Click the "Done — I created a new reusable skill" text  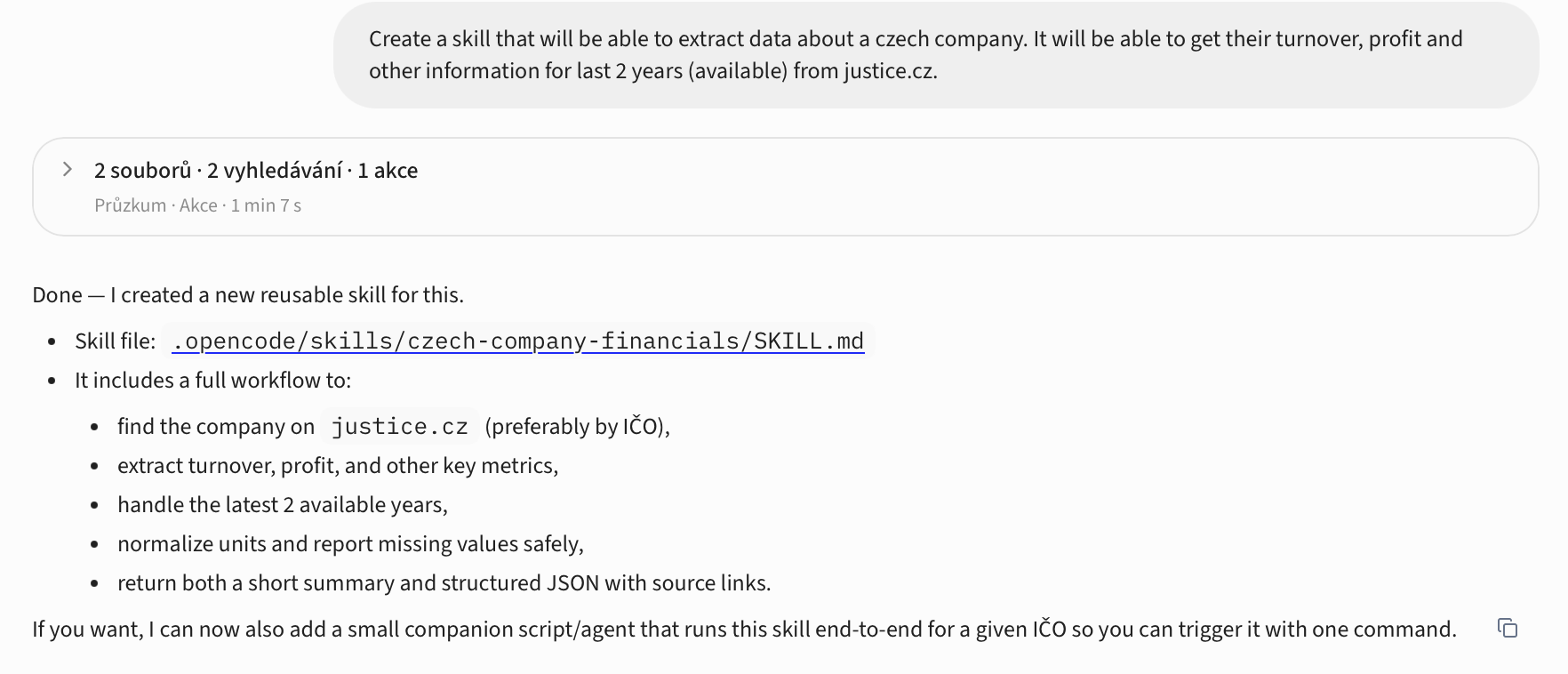(248, 294)
